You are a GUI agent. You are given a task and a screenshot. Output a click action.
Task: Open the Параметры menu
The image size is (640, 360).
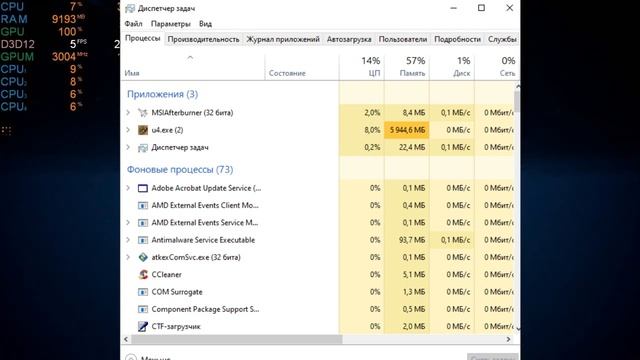click(x=171, y=24)
